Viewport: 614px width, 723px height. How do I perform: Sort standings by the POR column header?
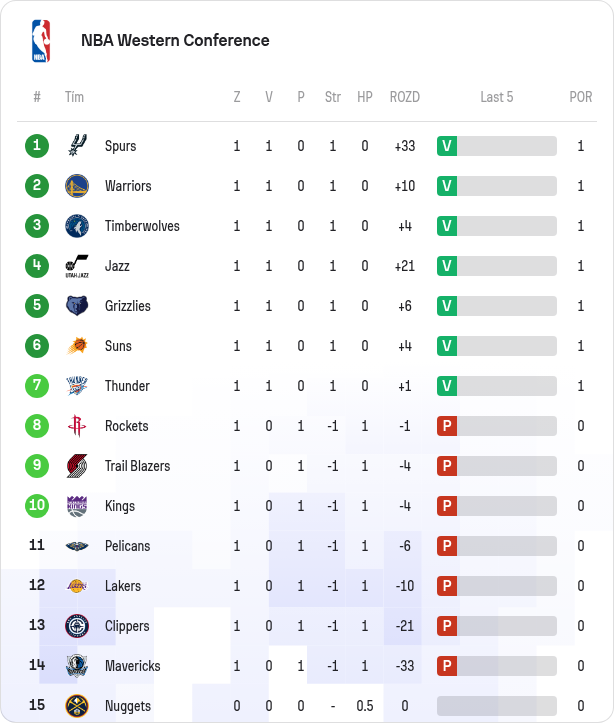pos(581,97)
